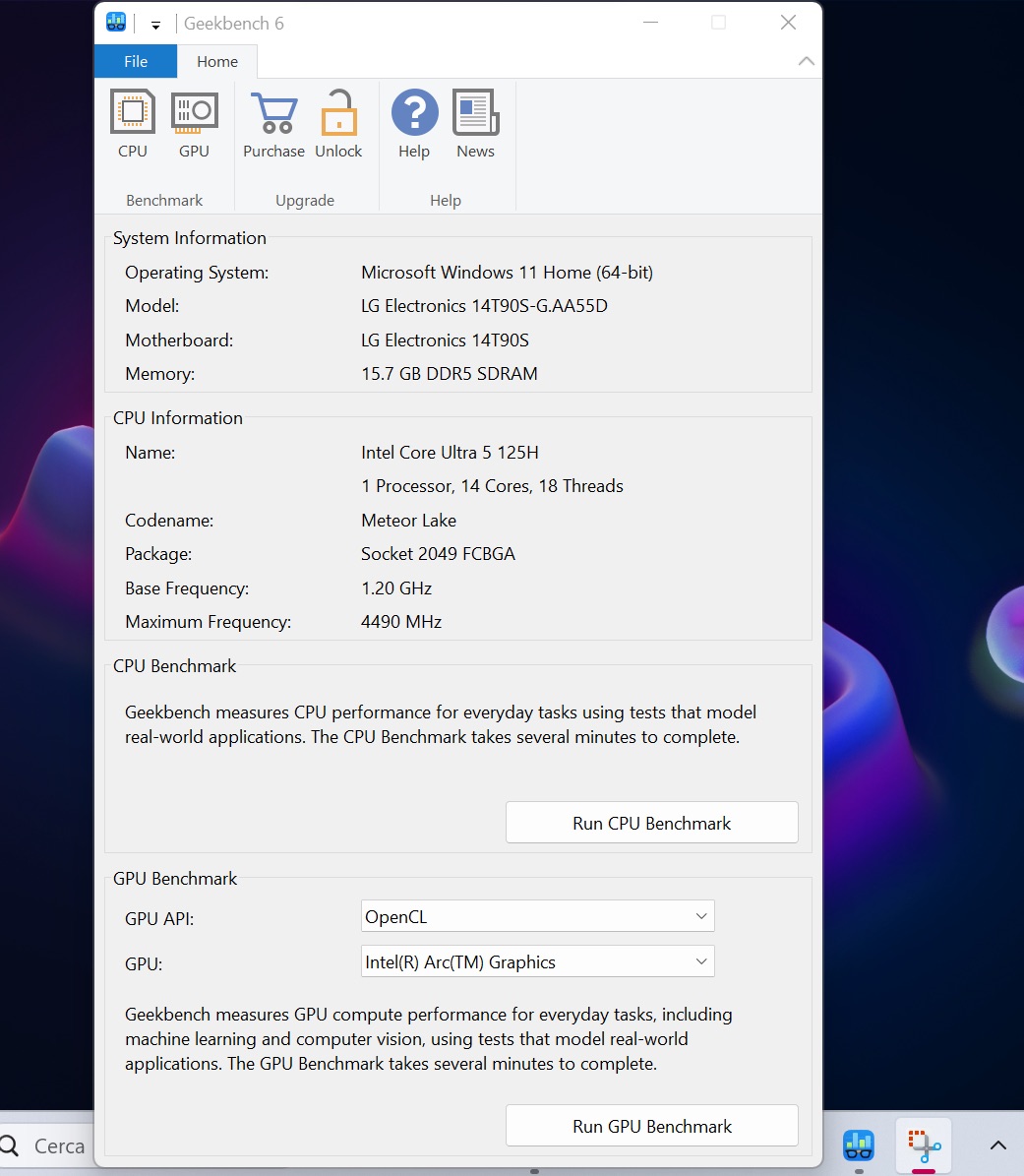The height and width of the screenshot is (1176, 1024).
Task: Expand the GPU dropdown showing Intel Arc Graphics
Action: click(x=537, y=962)
